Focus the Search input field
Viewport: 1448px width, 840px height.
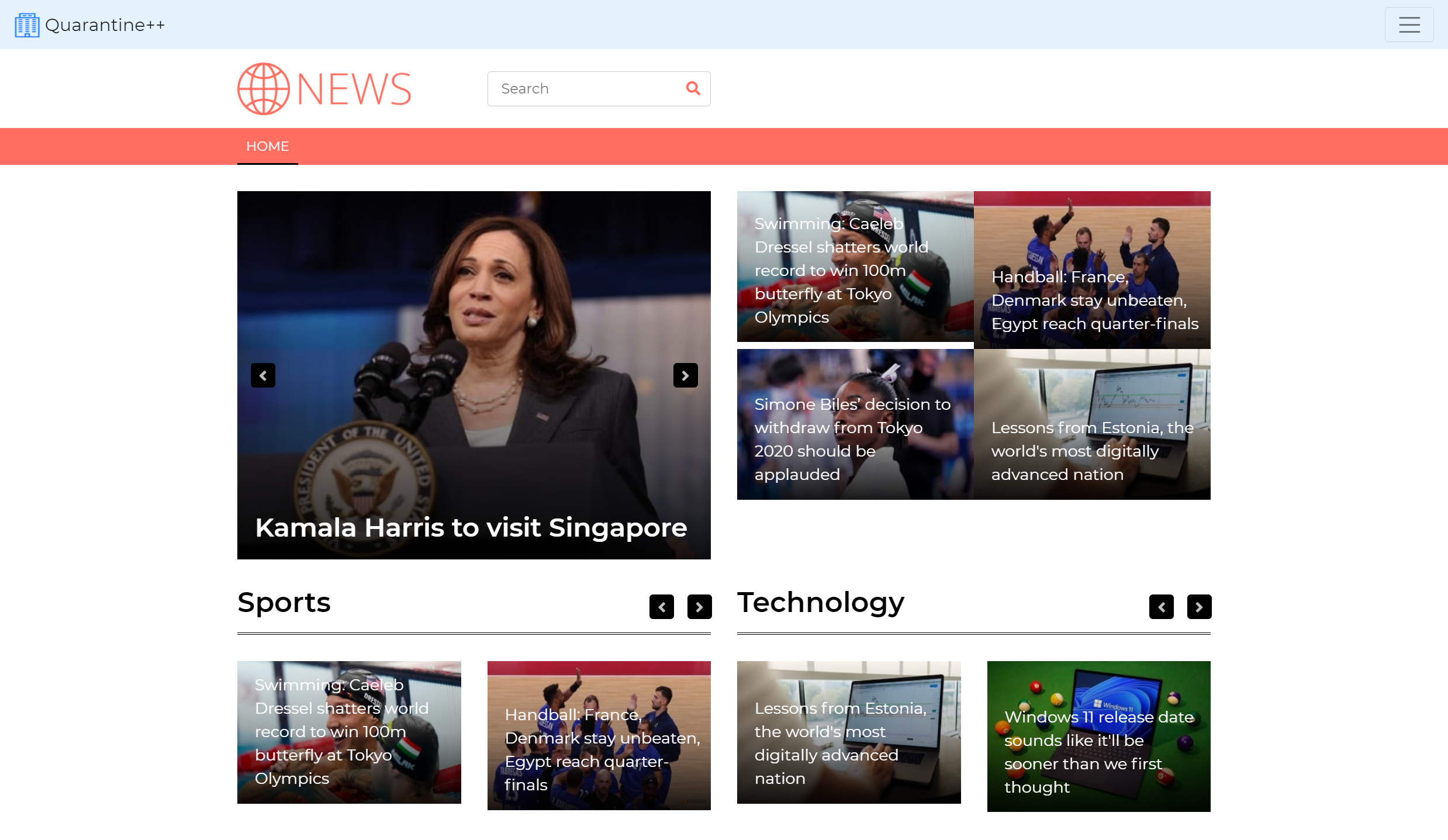pos(585,89)
